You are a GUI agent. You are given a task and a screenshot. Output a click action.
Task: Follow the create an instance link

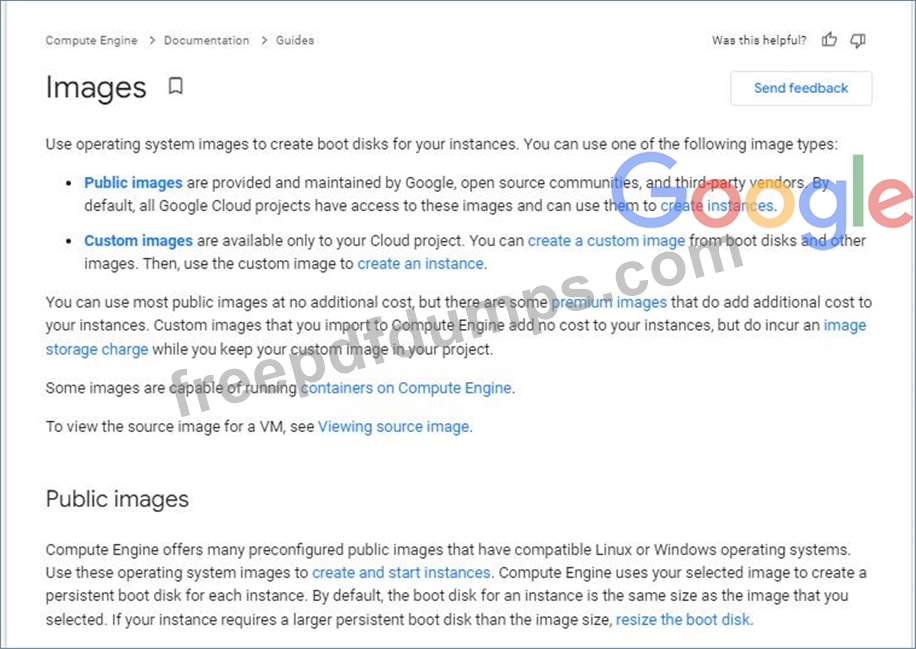click(420, 264)
